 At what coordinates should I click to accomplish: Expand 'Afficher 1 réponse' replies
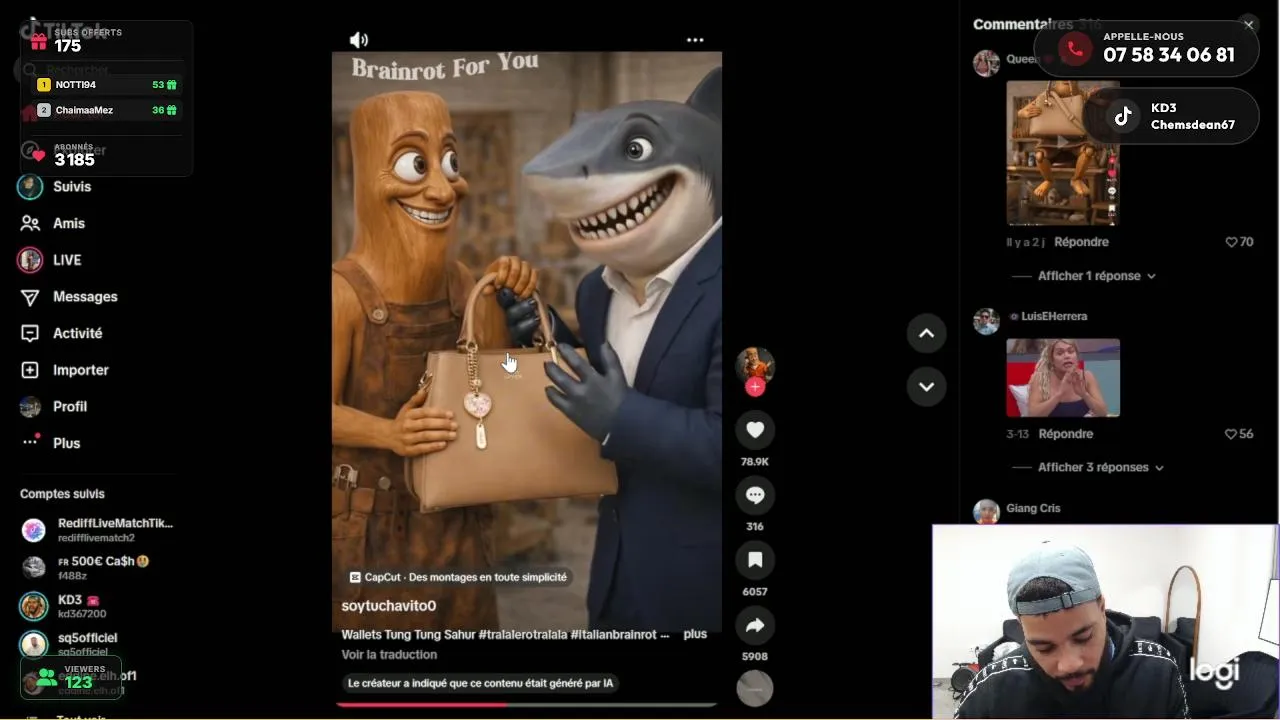(x=1097, y=276)
